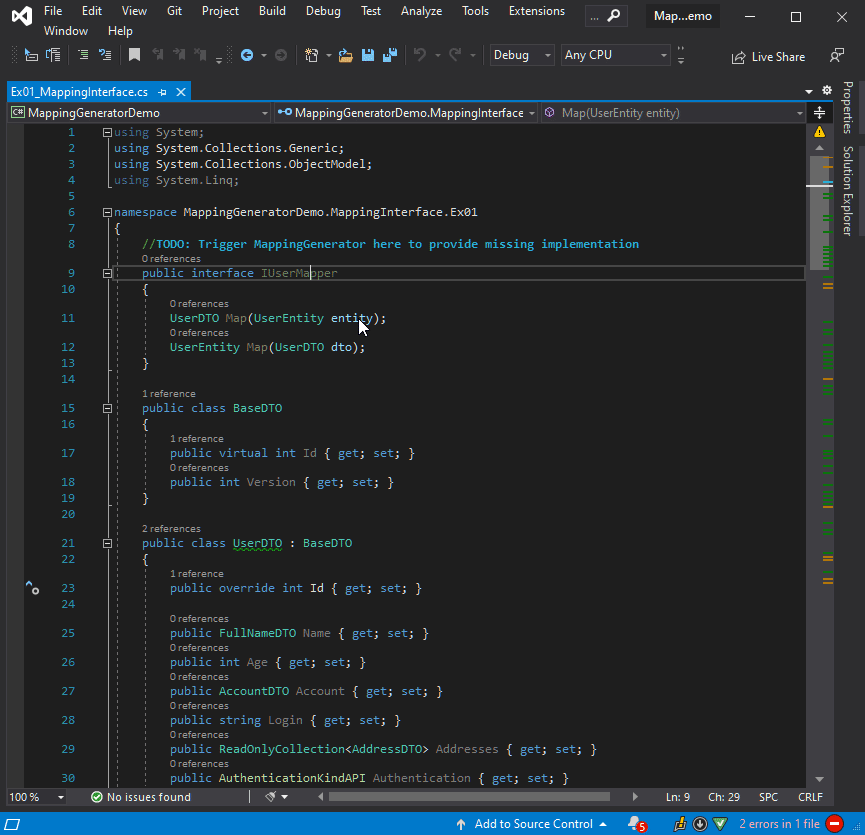The image size is (865, 835).
Task: Open the Analyze menu
Action: point(421,11)
